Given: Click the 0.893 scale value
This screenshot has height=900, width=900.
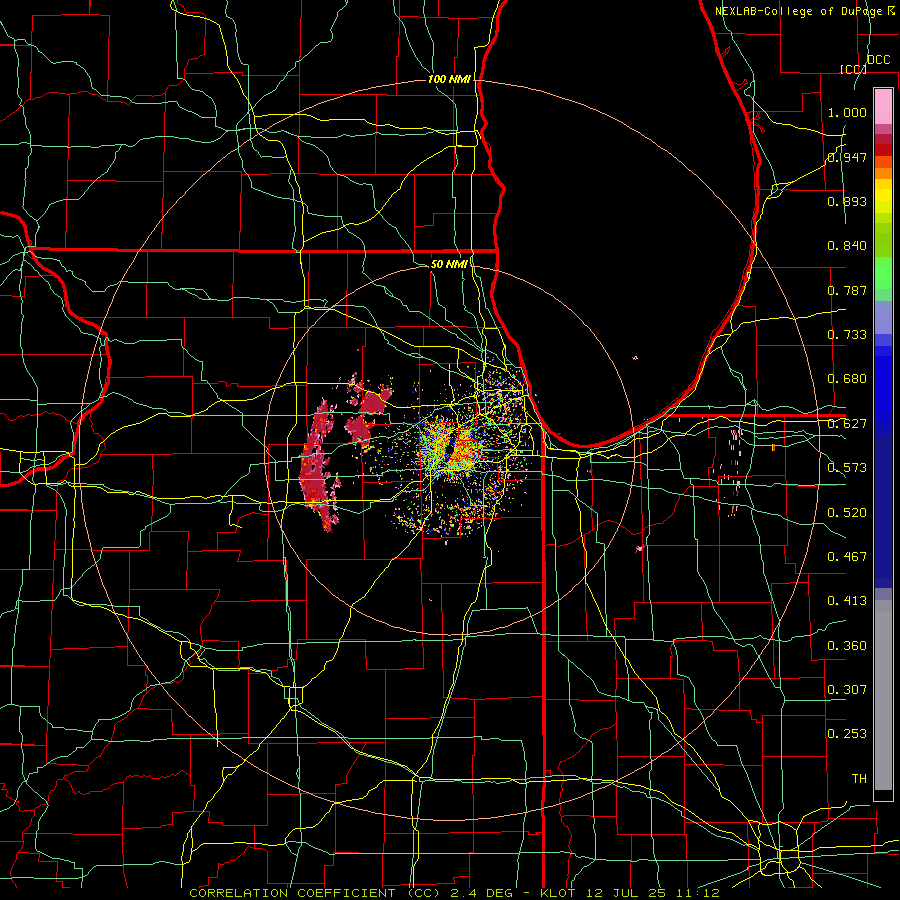Looking at the screenshot, I should pos(847,201).
